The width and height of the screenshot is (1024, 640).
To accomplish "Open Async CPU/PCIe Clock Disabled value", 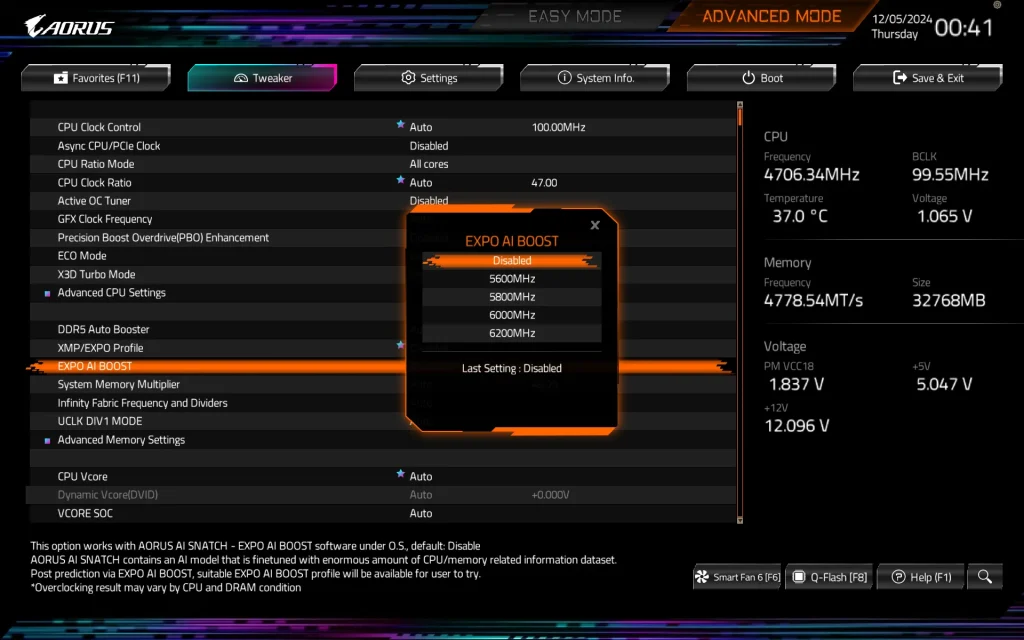I will pyautogui.click(x=429, y=146).
